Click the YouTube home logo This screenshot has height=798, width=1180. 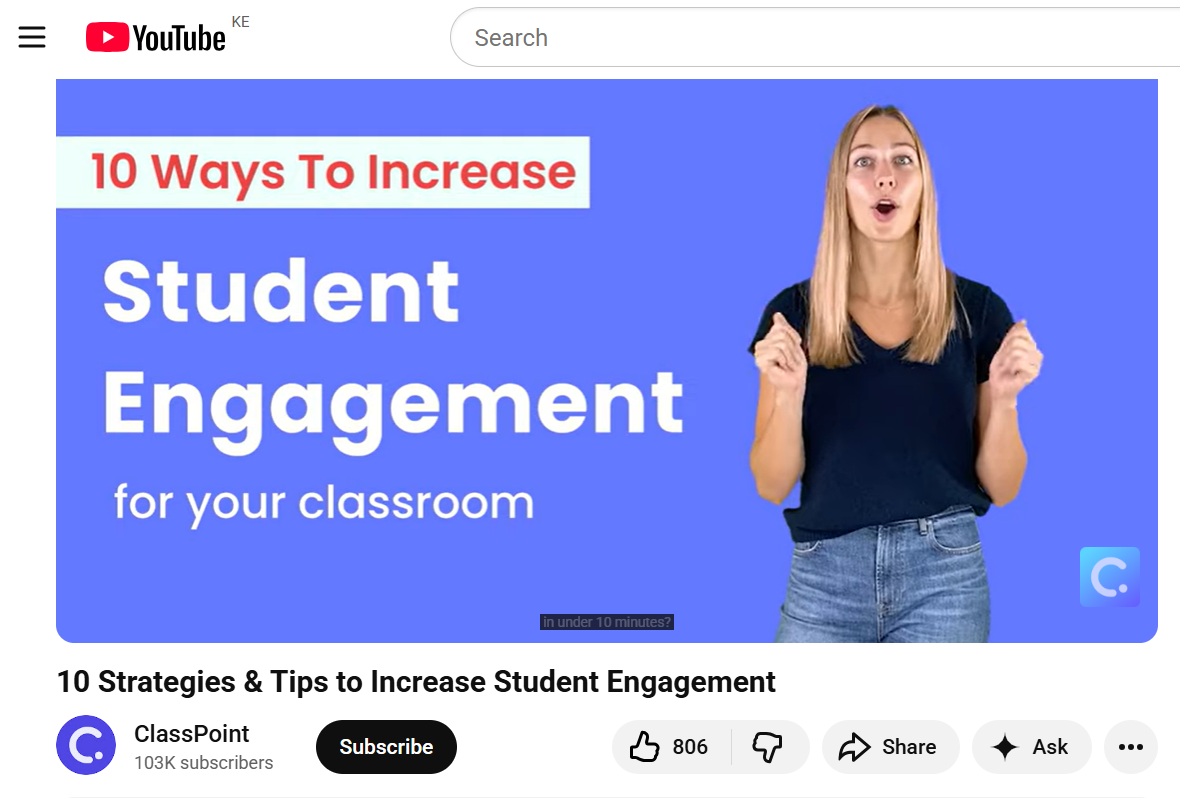156,38
